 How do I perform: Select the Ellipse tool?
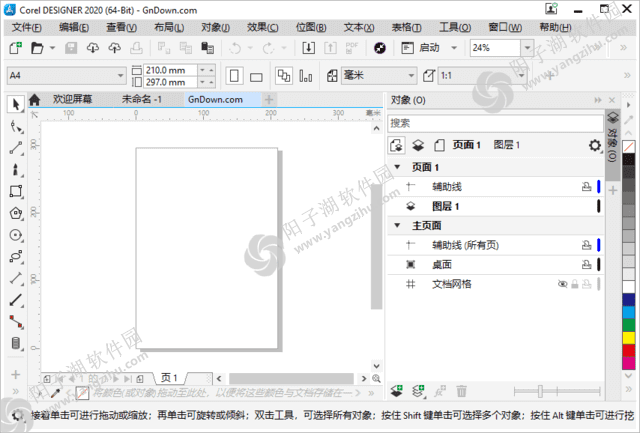point(16,235)
